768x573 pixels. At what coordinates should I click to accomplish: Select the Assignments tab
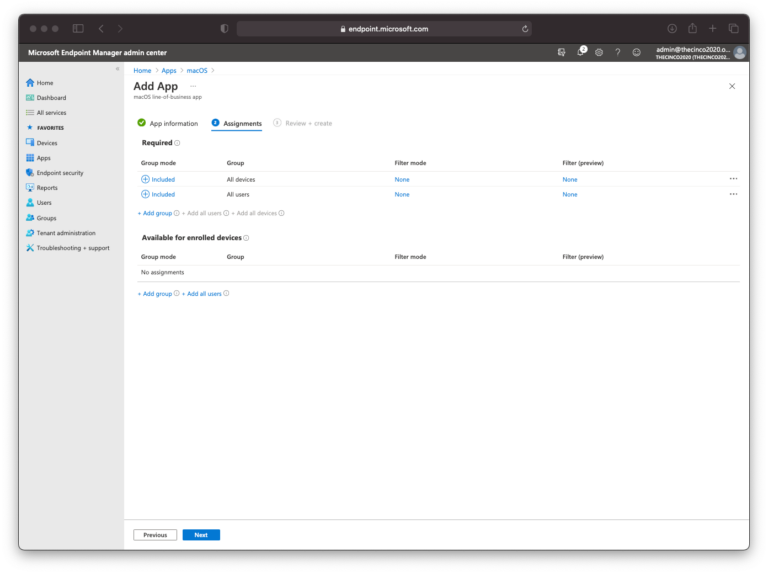tap(242, 123)
